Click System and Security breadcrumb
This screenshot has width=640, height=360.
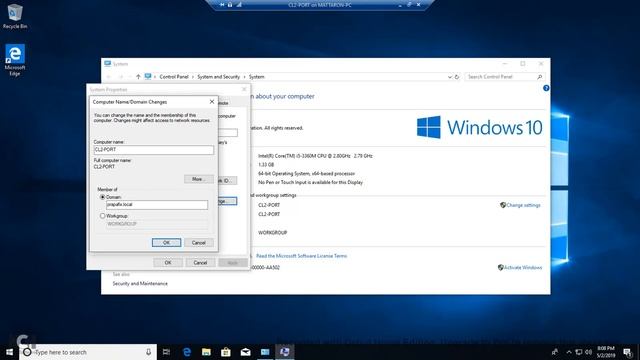point(218,77)
